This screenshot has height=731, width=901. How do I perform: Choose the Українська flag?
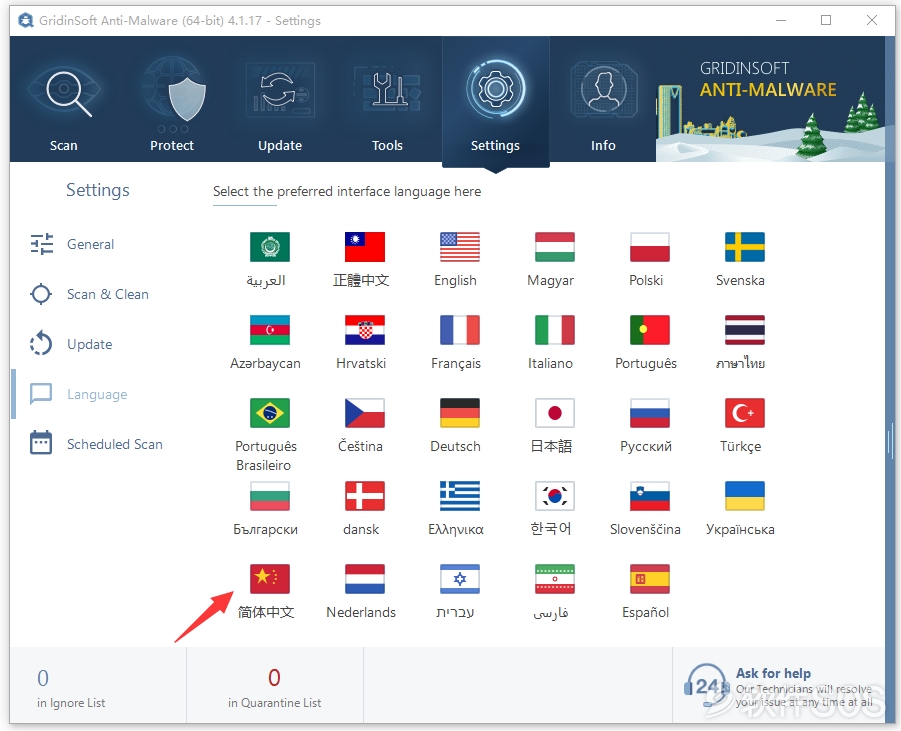(745, 496)
